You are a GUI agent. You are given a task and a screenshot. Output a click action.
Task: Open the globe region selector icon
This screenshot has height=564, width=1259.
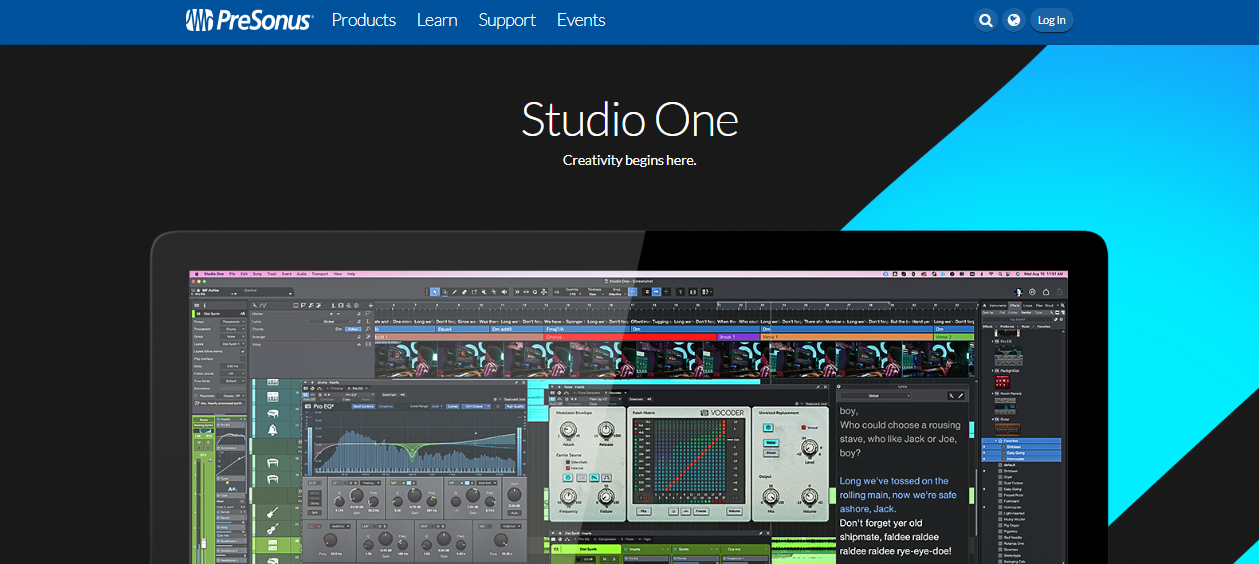point(1014,20)
